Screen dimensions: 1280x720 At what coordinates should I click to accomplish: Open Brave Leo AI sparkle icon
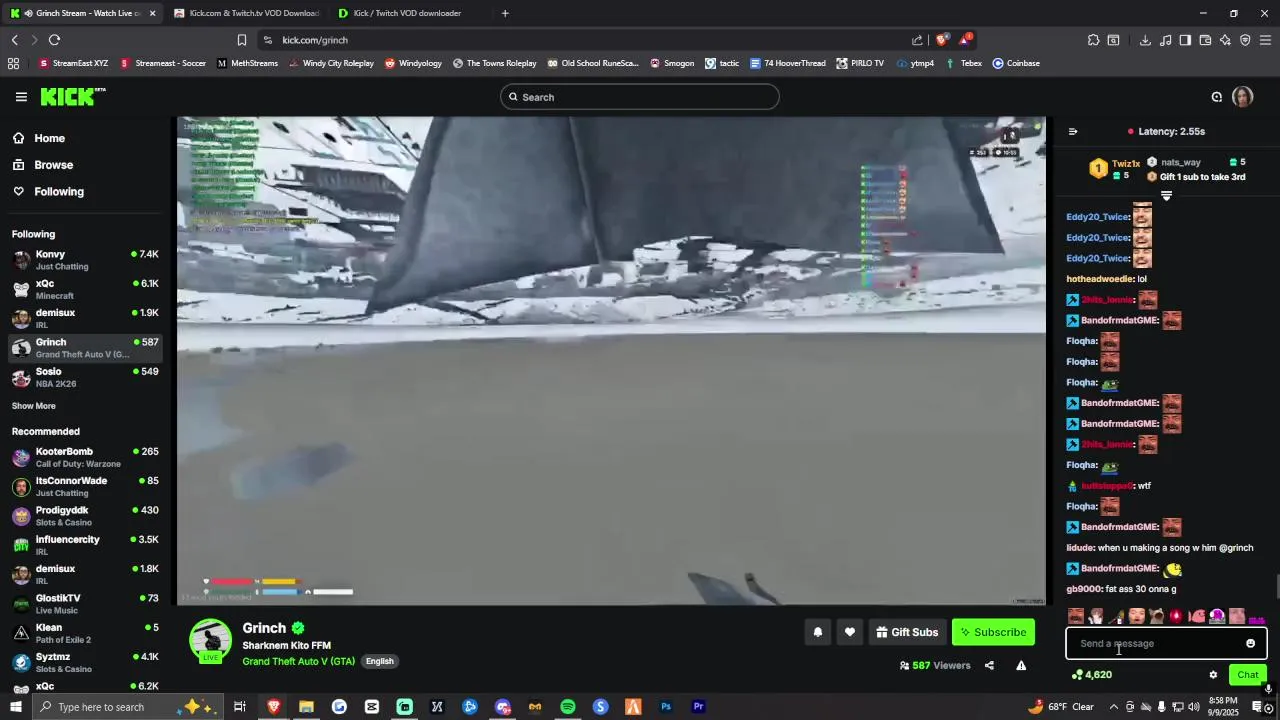(1225, 40)
